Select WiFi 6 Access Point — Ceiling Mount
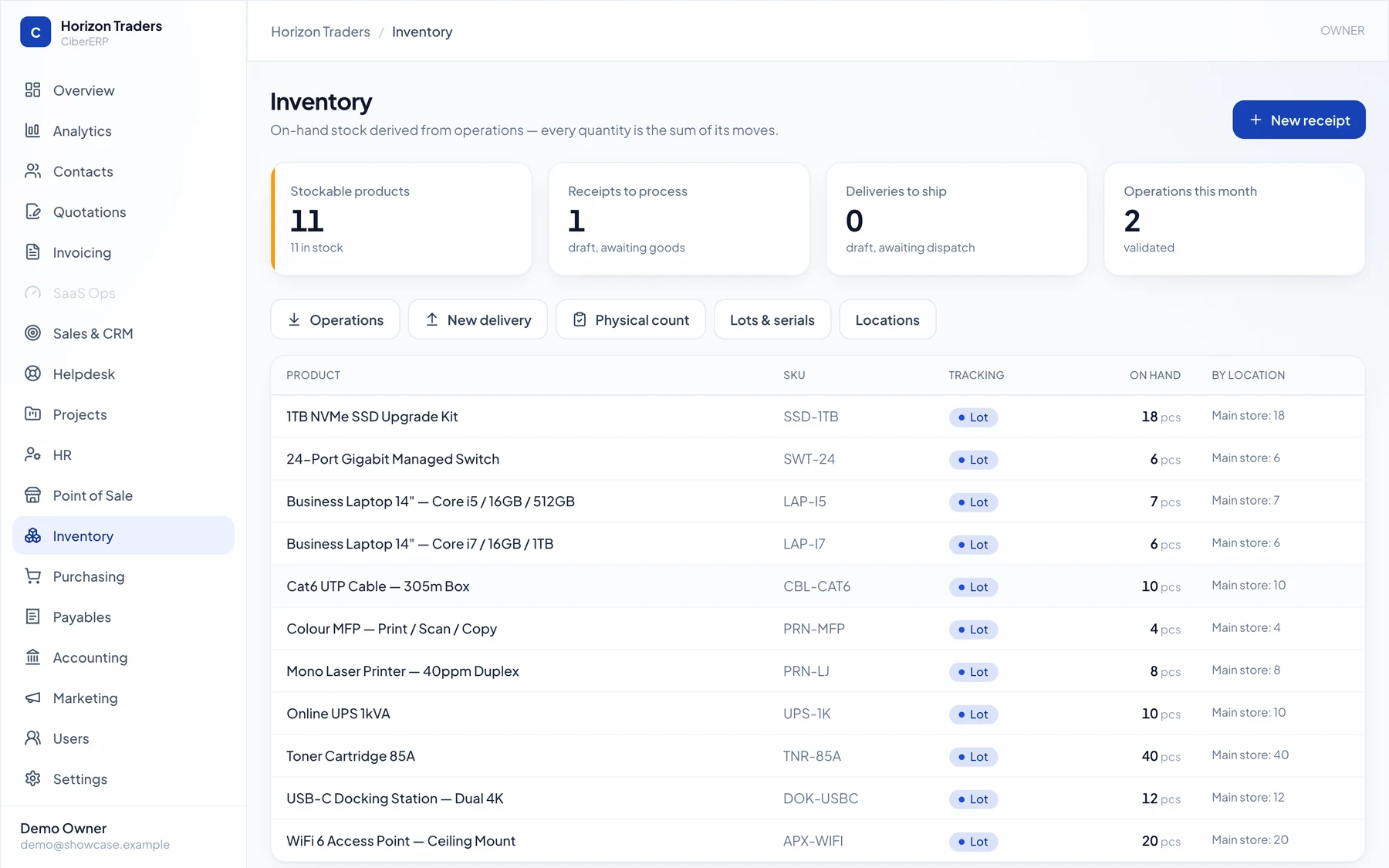This screenshot has height=868, width=1389. (x=400, y=841)
